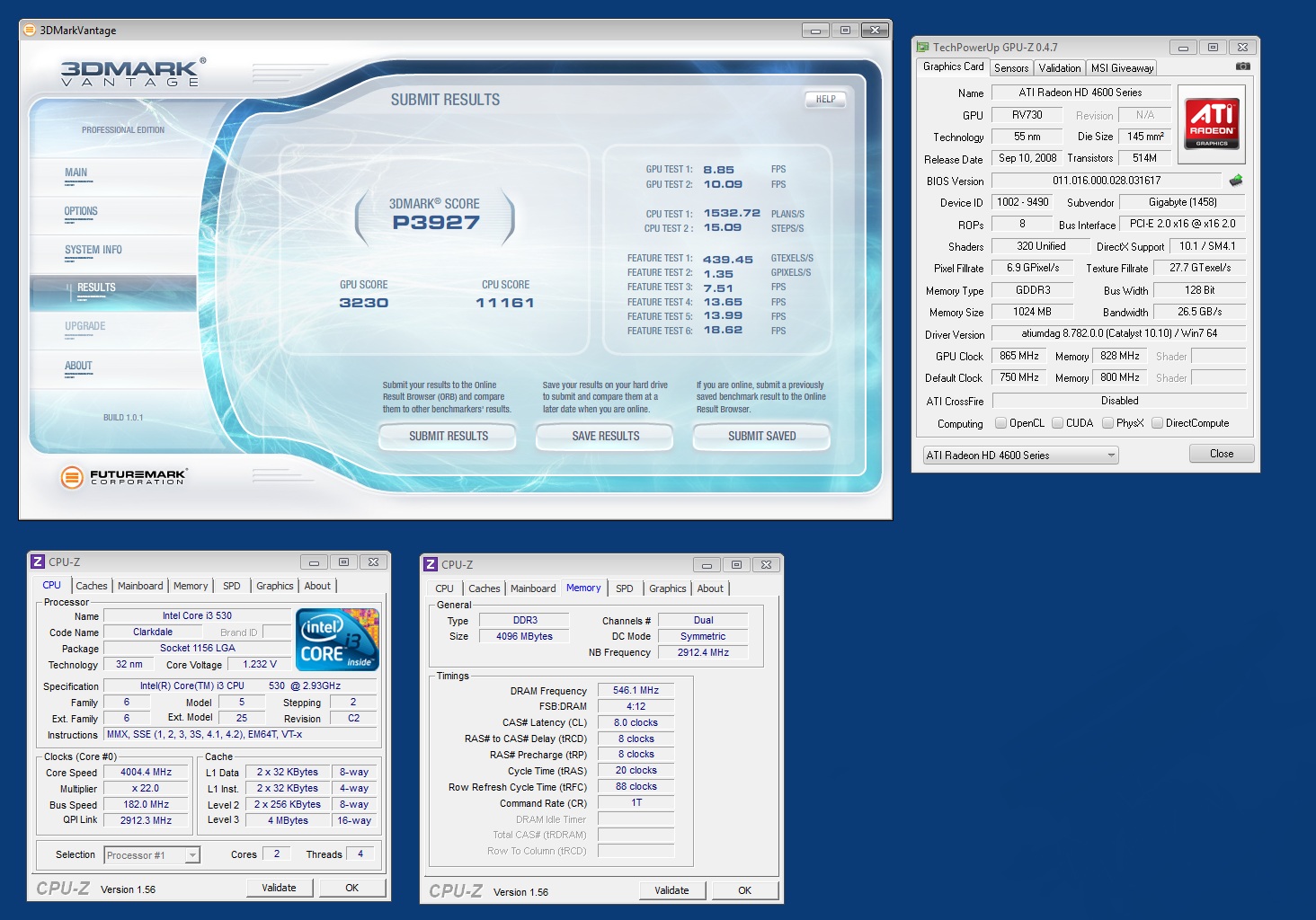Go to MAIN in 3DMark sidebar
The height and width of the screenshot is (920, 1316).
pyautogui.click(x=113, y=175)
